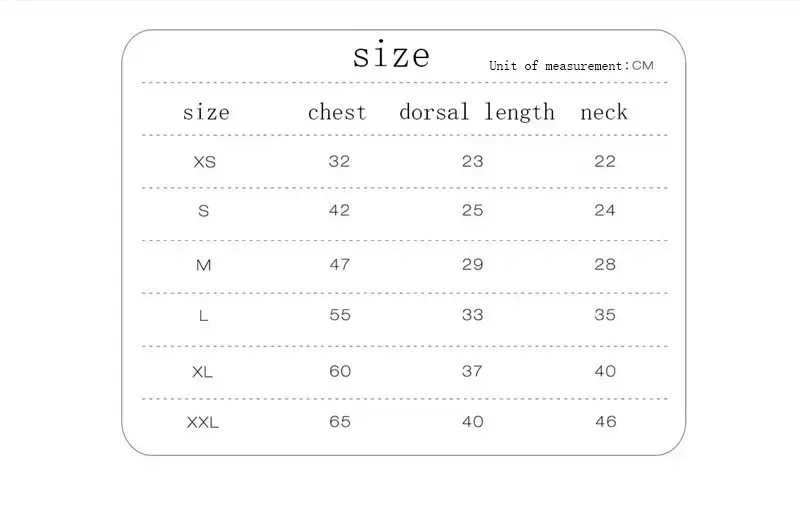Click chest value 65 for XXL

point(340,421)
